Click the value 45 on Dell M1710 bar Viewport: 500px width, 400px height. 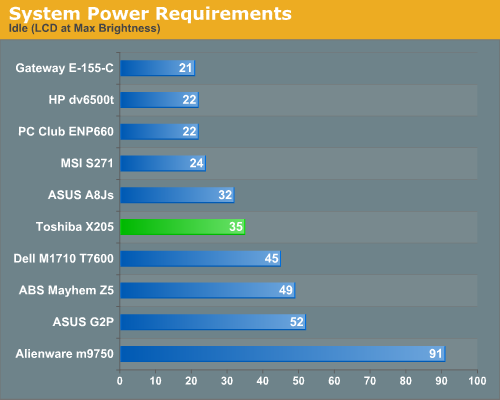pyautogui.click(x=272, y=259)
